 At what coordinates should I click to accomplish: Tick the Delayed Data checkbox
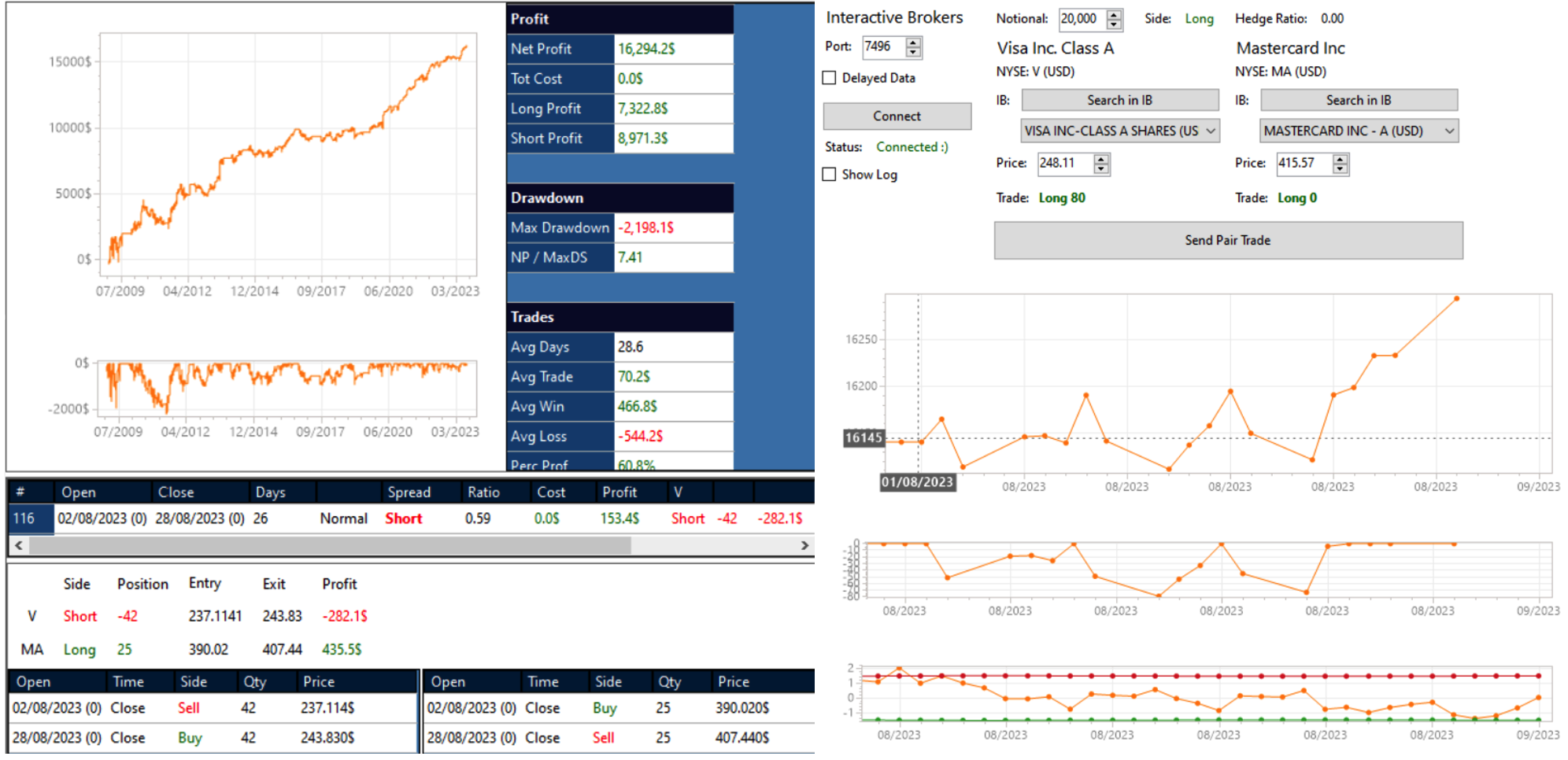(x=829, y=78)
